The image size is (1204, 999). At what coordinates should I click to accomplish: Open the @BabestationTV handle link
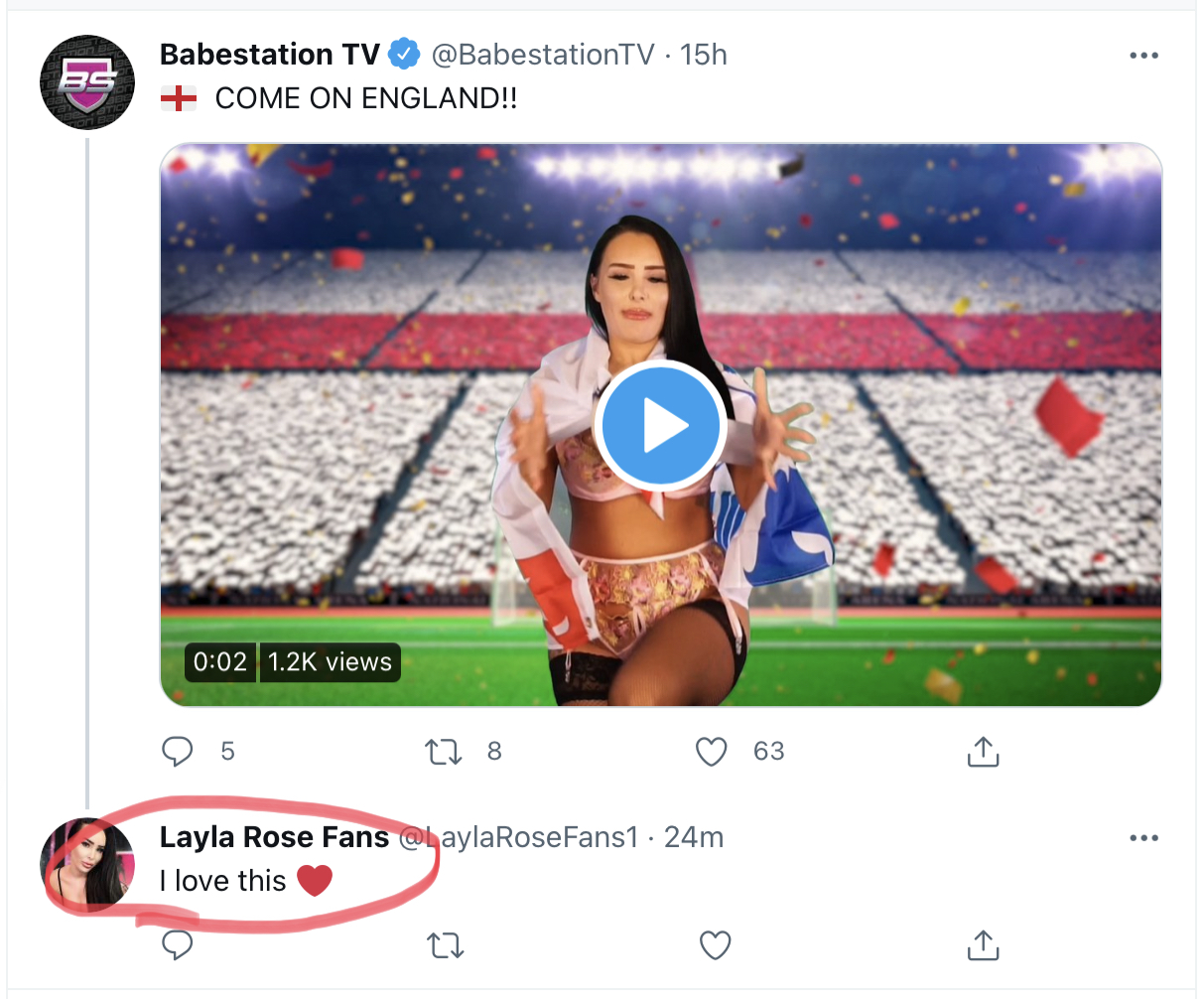tap(543, 55)
